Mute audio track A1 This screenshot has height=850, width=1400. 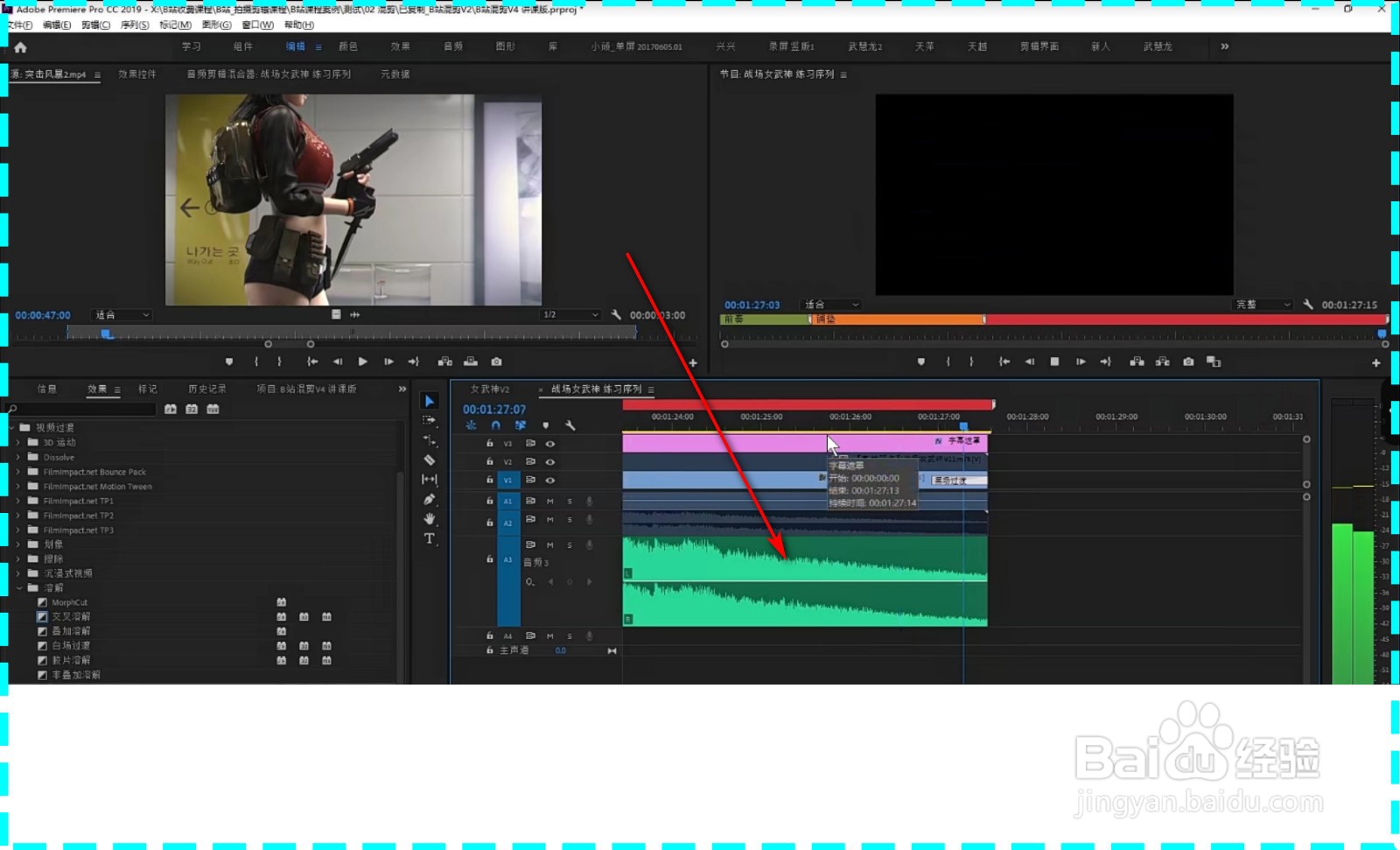click(x=550, y=502)
